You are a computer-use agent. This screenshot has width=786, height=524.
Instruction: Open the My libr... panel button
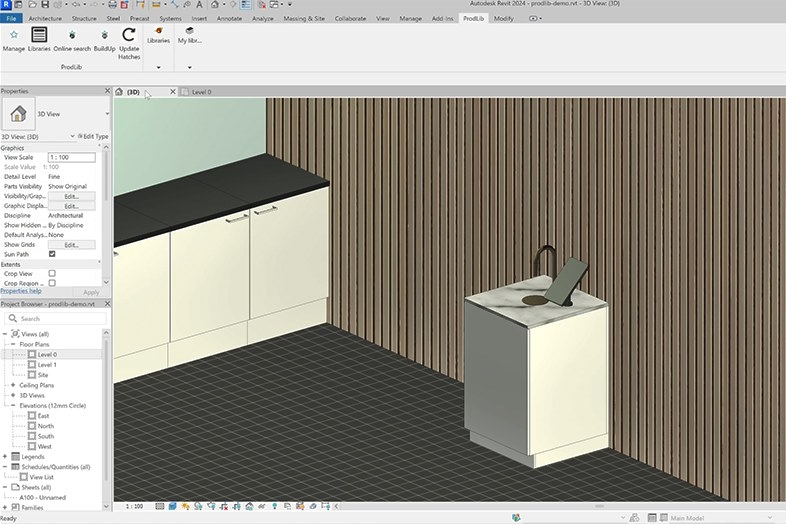189,35
